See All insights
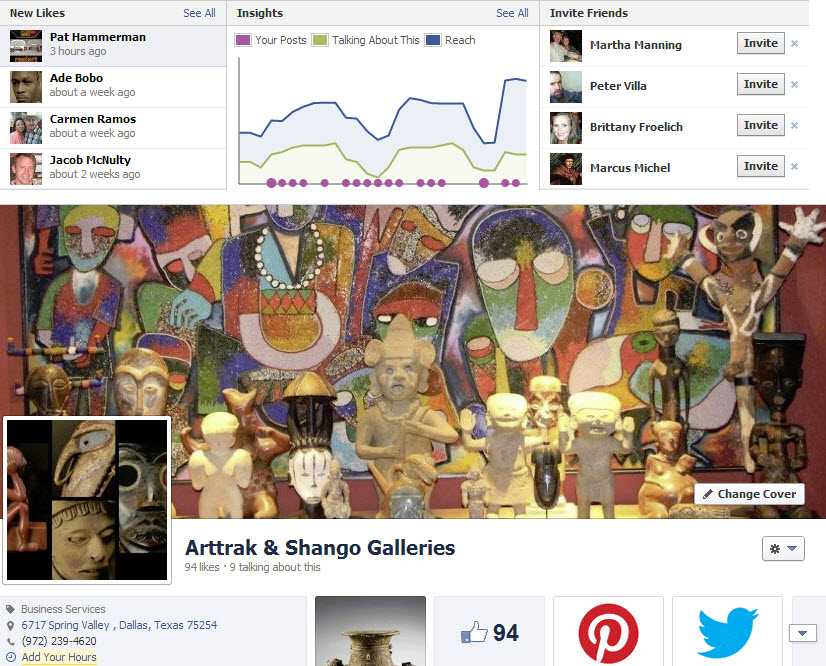The image size is (826, 666). 512,13
